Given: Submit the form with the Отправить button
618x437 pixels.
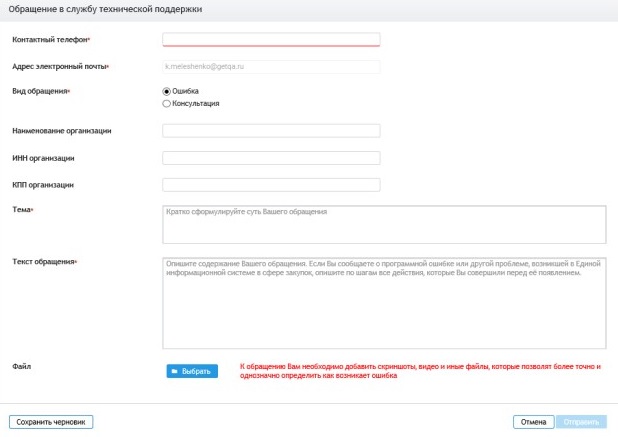Looking at the screenshot, I should click(582, 422).
